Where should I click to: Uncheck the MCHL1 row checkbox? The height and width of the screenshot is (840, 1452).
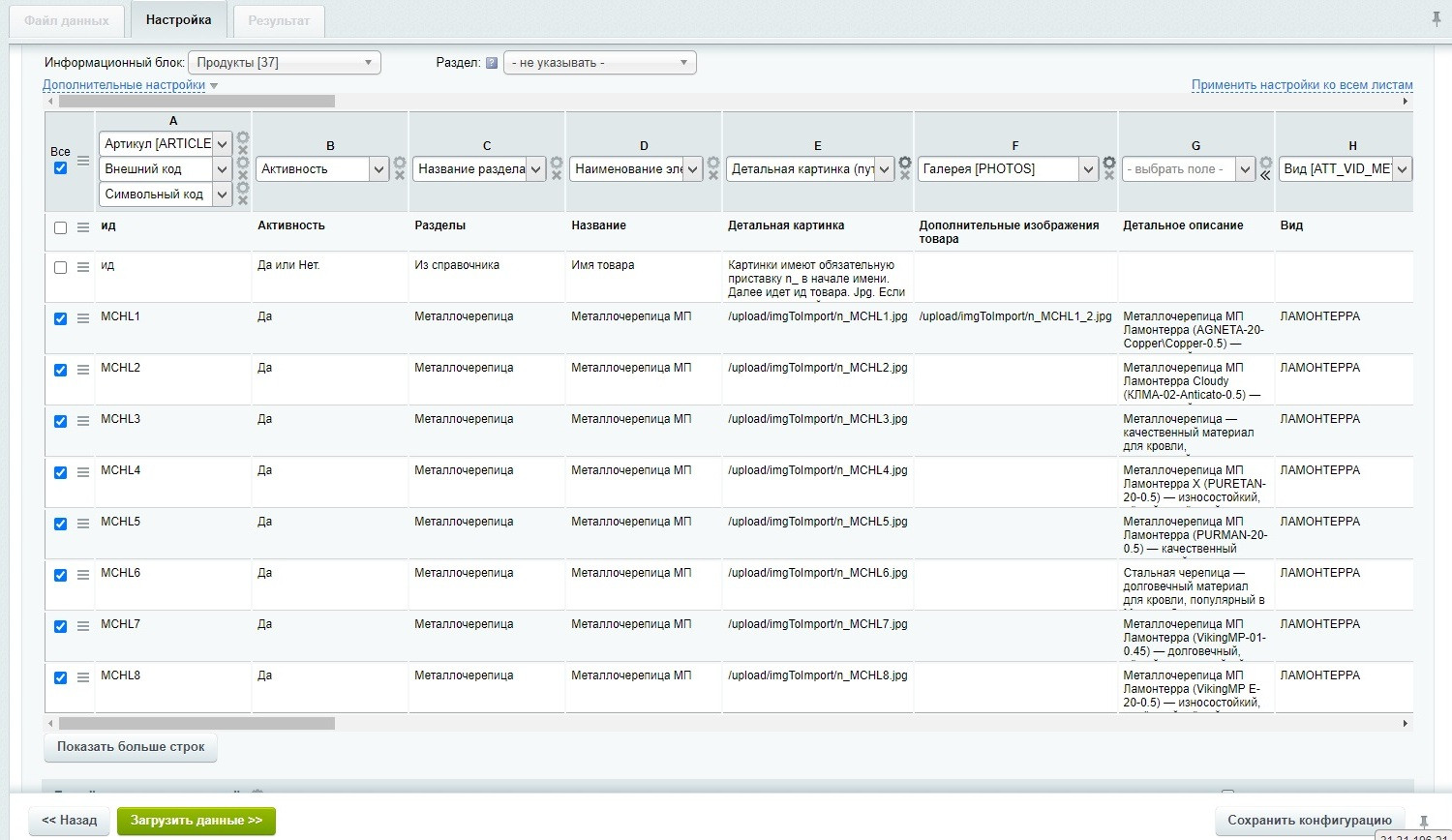point(60,318)
